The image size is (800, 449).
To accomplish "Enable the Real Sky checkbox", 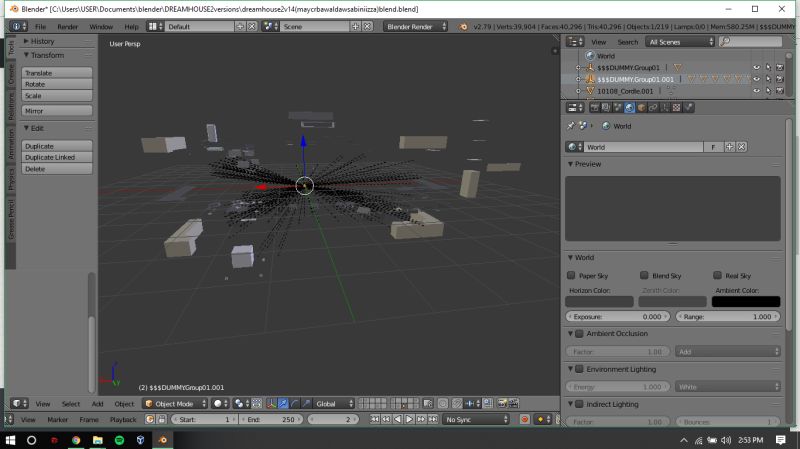I will click(717, 276).
